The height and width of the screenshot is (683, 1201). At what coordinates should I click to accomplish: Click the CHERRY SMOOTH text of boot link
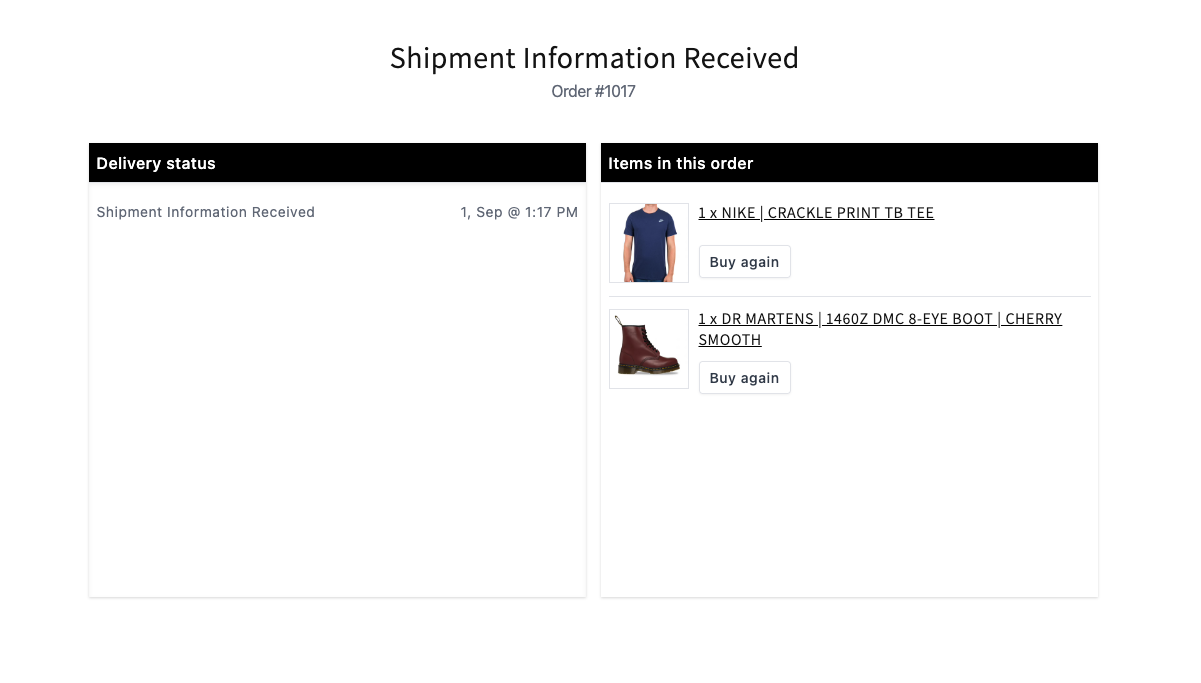pos(730,340)
